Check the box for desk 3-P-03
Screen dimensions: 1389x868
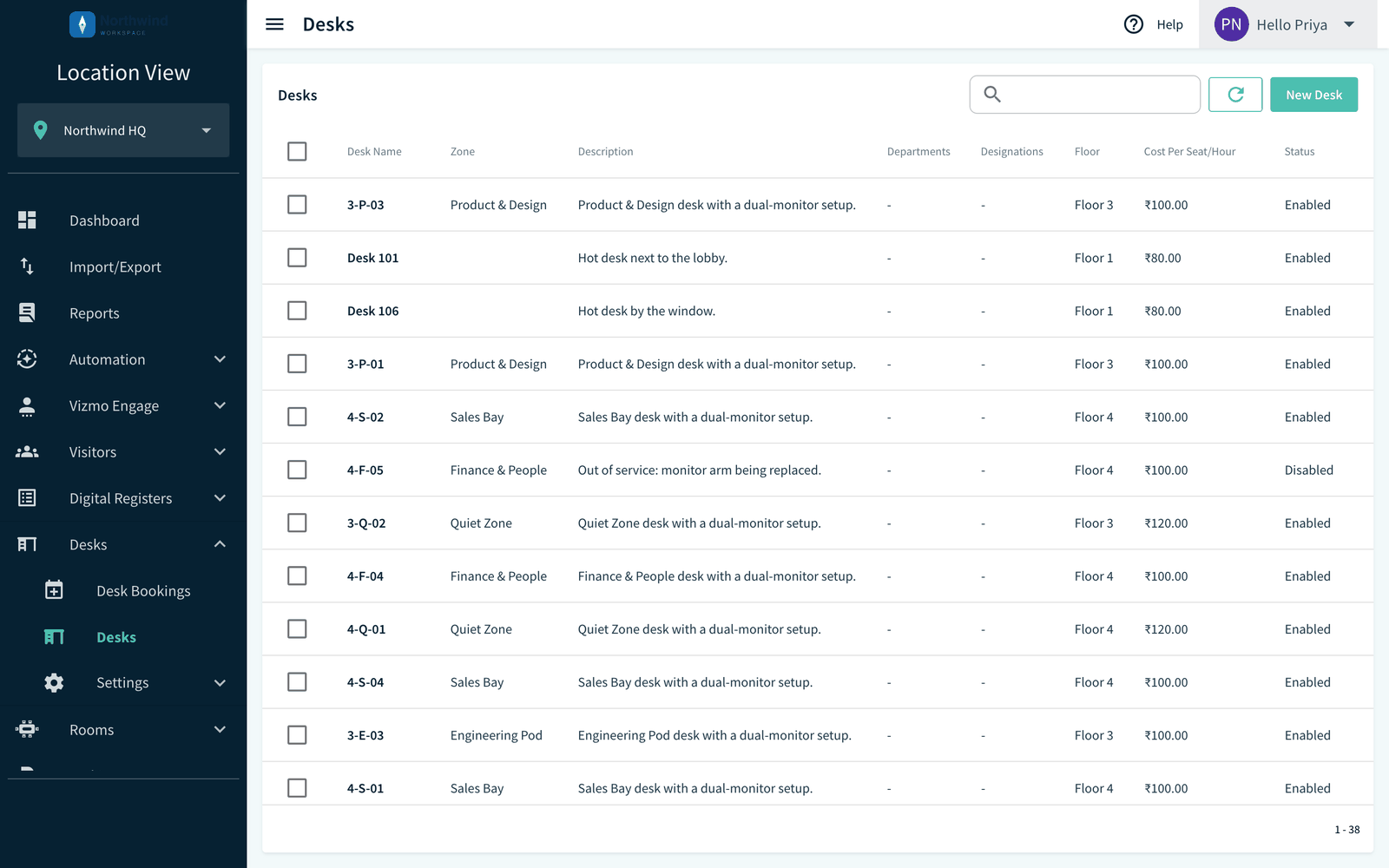coord(297,205)
